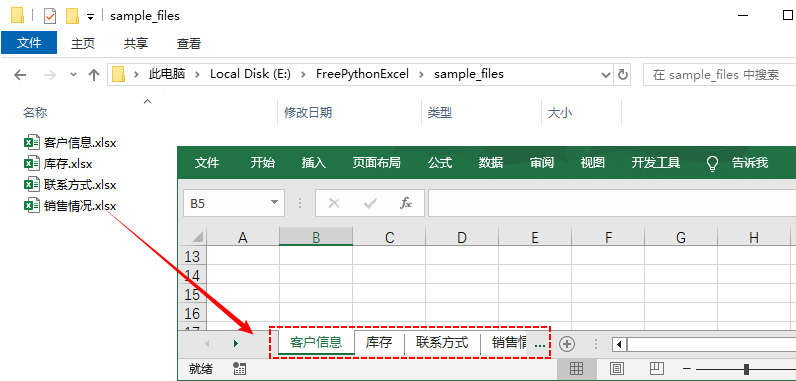This screenshot has width=796, height=381.
Task: Switch to Explorer 主页 ribbon tab
Action: pyautogui.click(x=83, y=44)
